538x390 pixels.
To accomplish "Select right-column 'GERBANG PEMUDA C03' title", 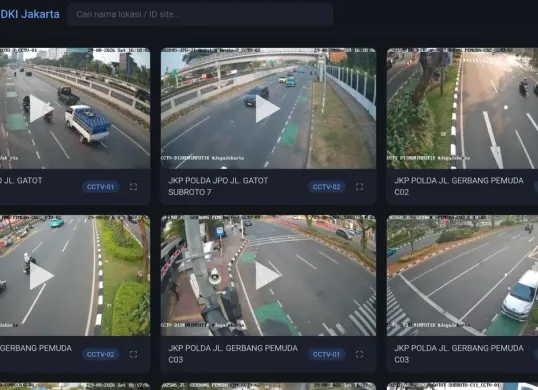I will [459, 354].
